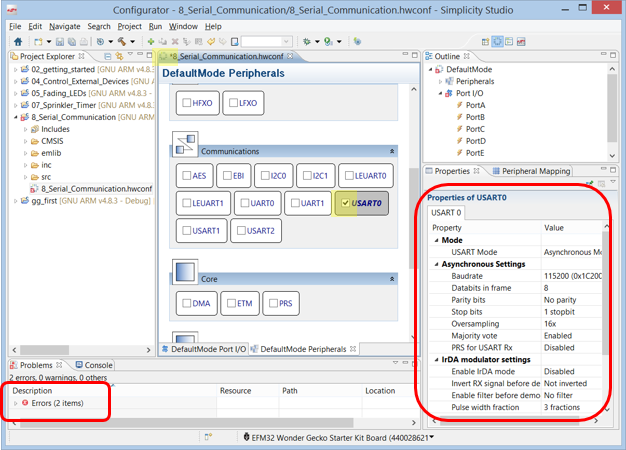
Task: Click the Core category chip icon
Action: [185, 272]
